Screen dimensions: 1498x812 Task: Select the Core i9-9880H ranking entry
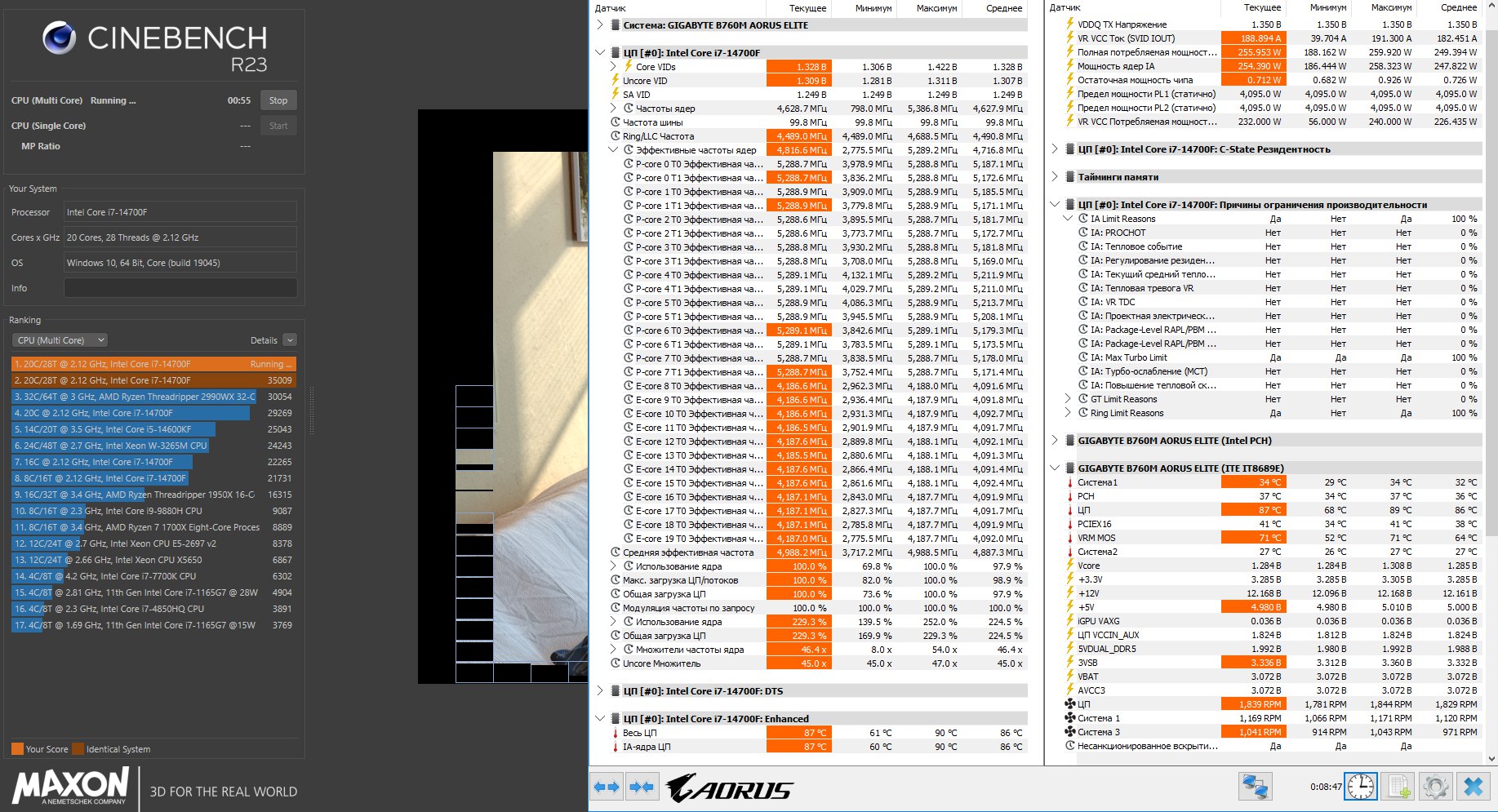153,511
